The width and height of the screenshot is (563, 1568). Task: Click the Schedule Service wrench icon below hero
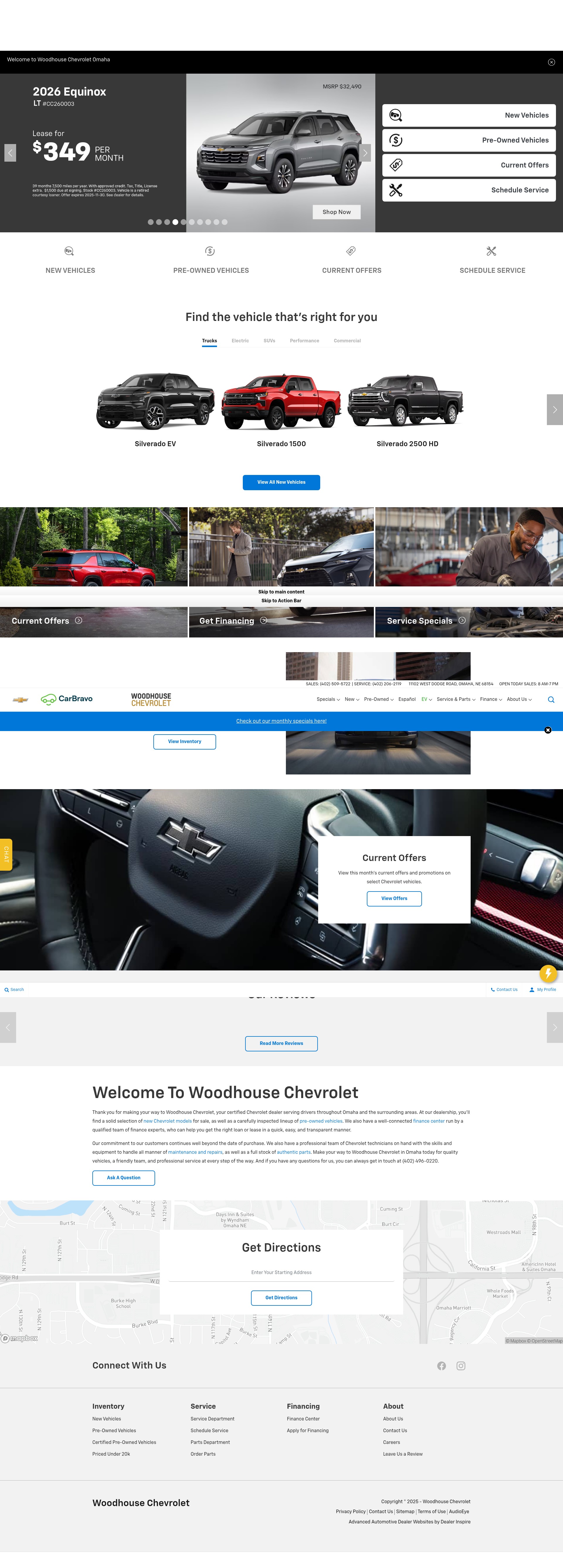[x=492, y=251]
